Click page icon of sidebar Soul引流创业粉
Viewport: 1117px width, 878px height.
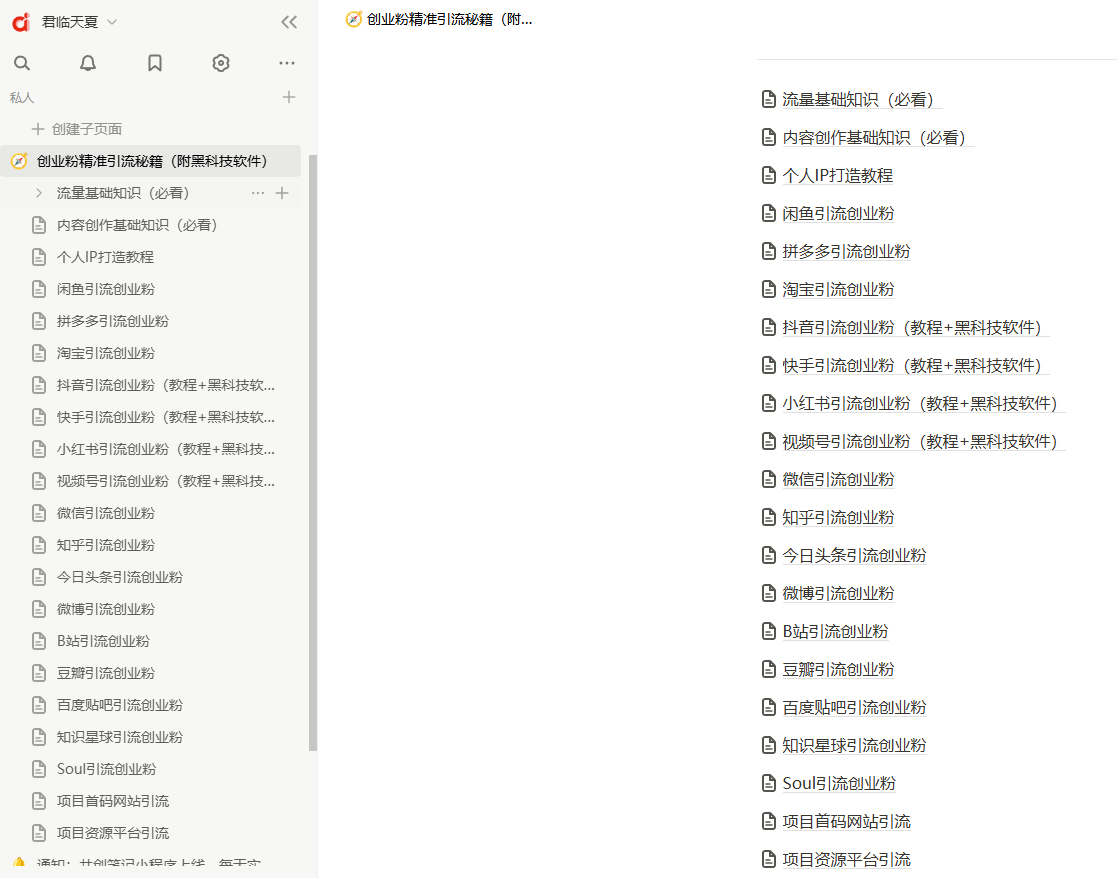tap(39, 770)
